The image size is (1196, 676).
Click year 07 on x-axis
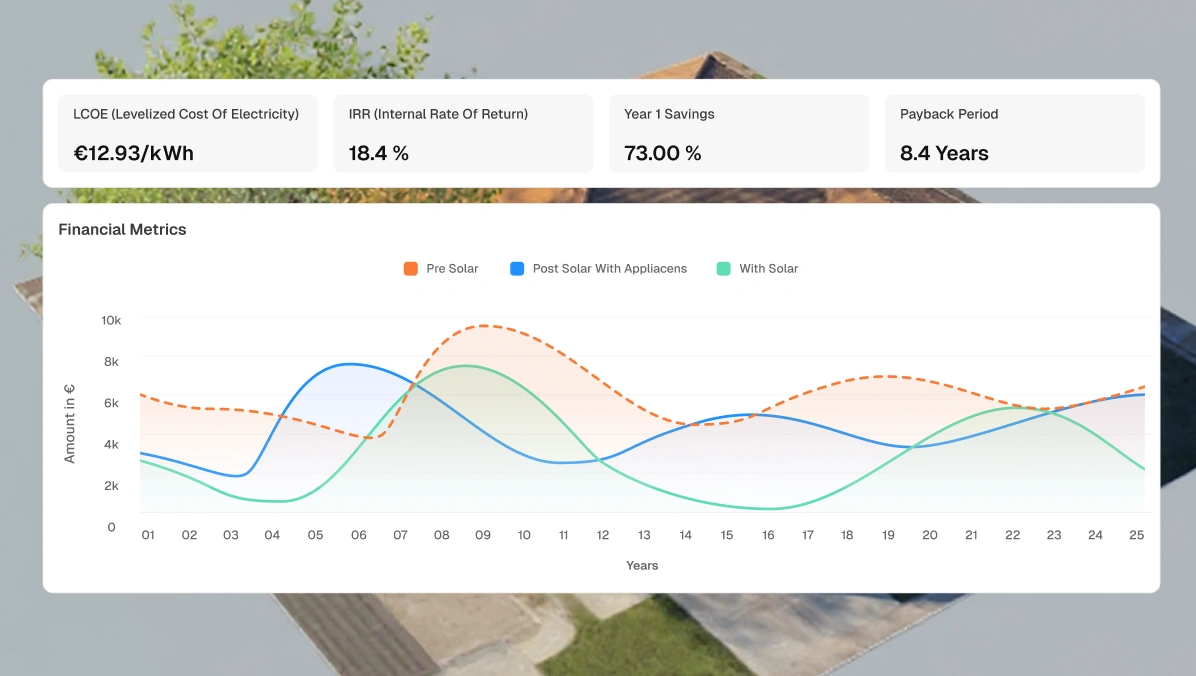[x=400, y=535]
